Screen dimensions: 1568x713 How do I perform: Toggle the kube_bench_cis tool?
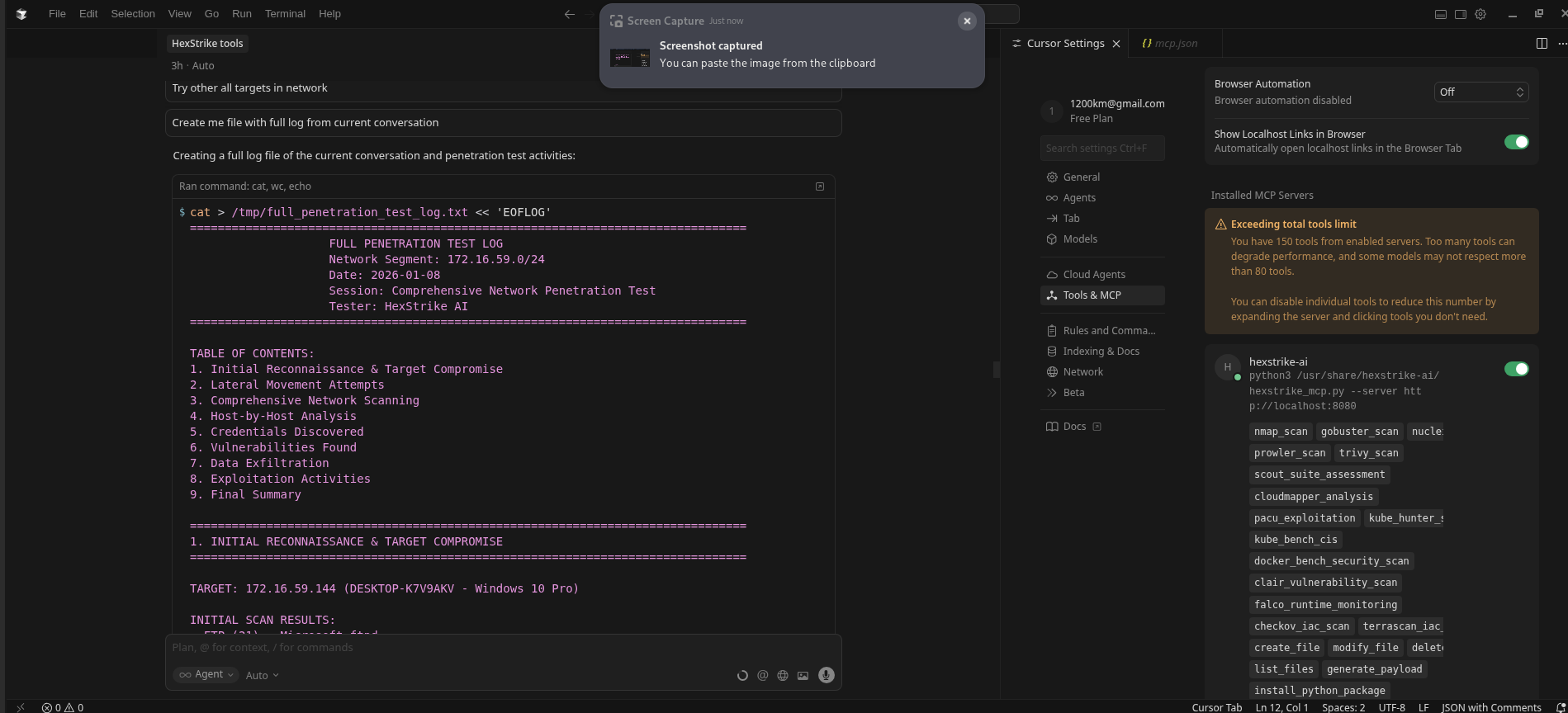[1296, 540]
